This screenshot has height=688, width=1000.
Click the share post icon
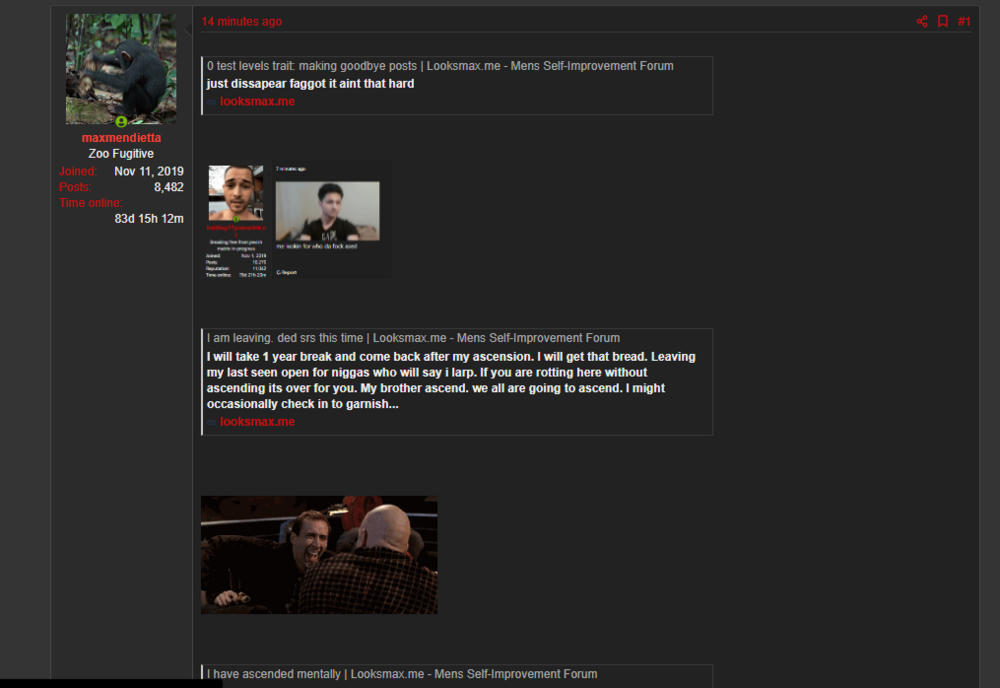[x=922, y=22]
